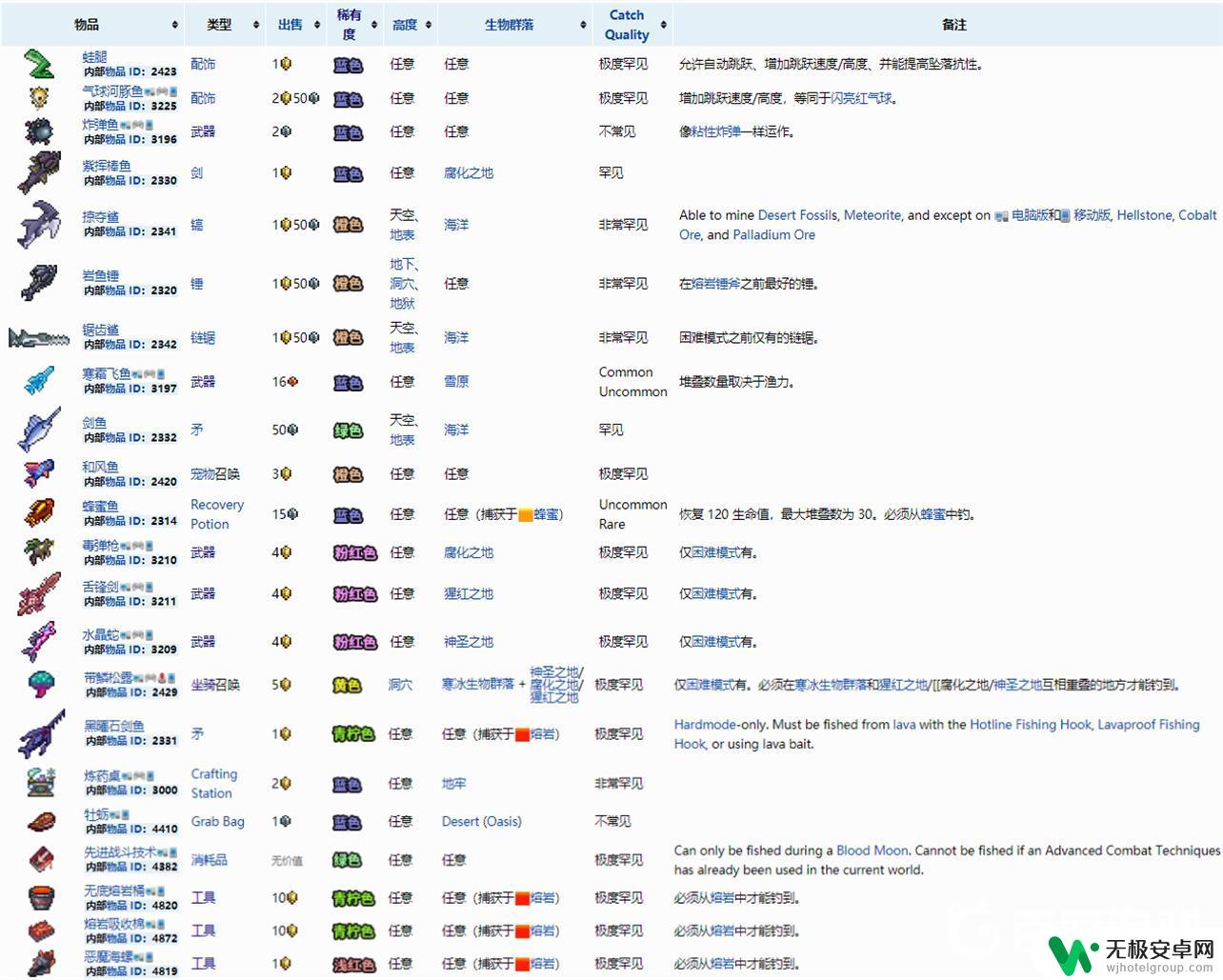This screenshot has width=1223, height=980.
Task: Open the Hotline Fishing Hook link
Action: click(x=1030, y=725)
